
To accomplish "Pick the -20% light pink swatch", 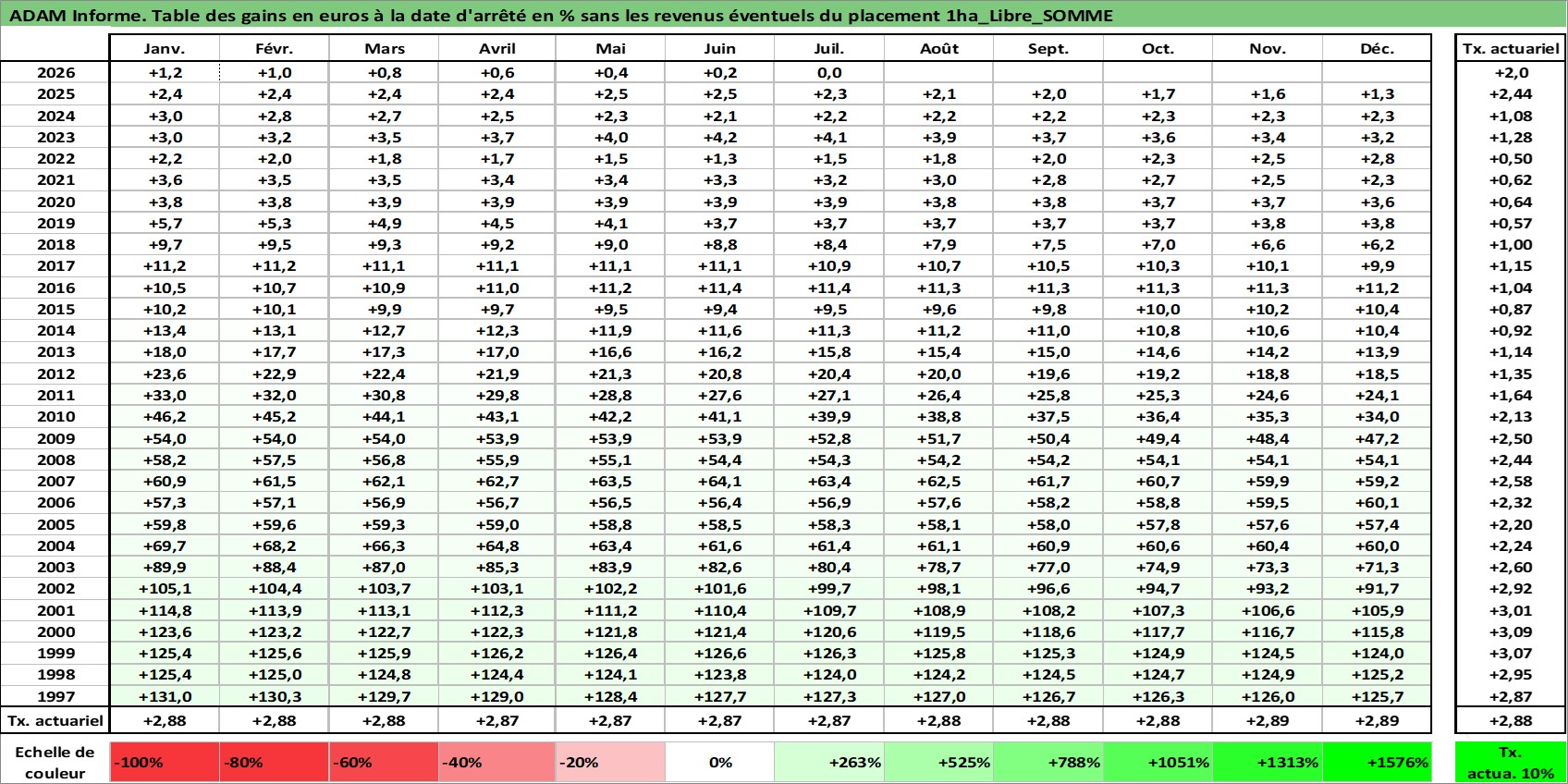I will click(x=610, y=762).
